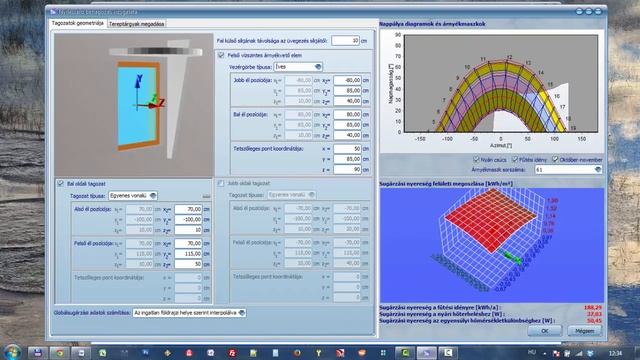This screenshot has width=640, height=360.
Task: Click top Tetszőleges pont z field showing 90
Action: point(347,169)
